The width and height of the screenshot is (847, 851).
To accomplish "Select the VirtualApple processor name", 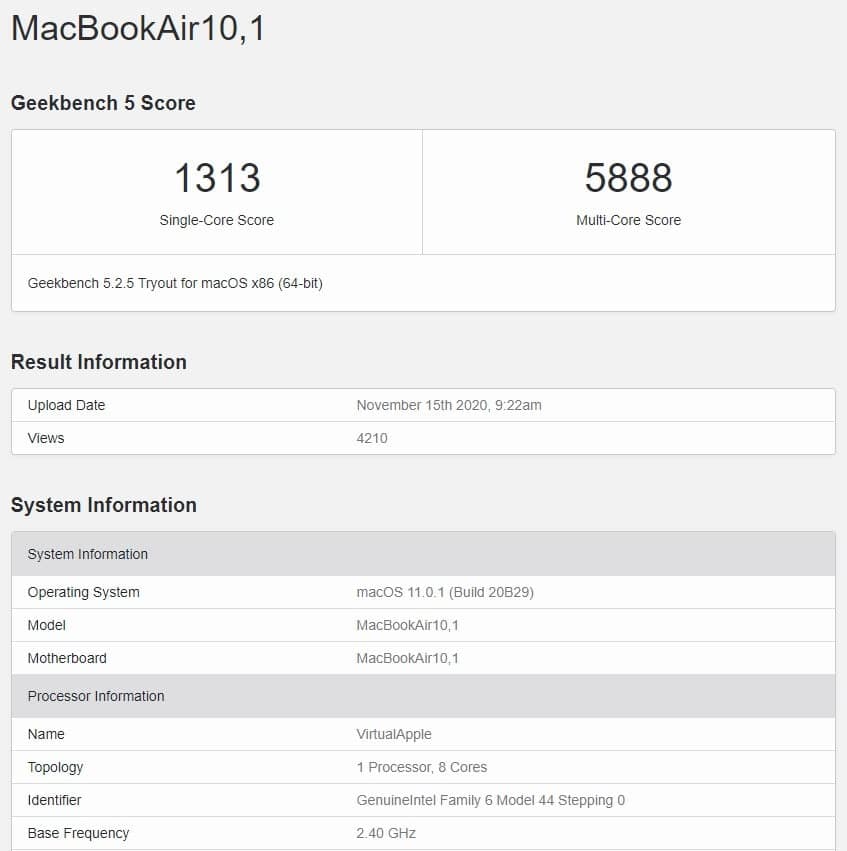I will tap(393, 734).
